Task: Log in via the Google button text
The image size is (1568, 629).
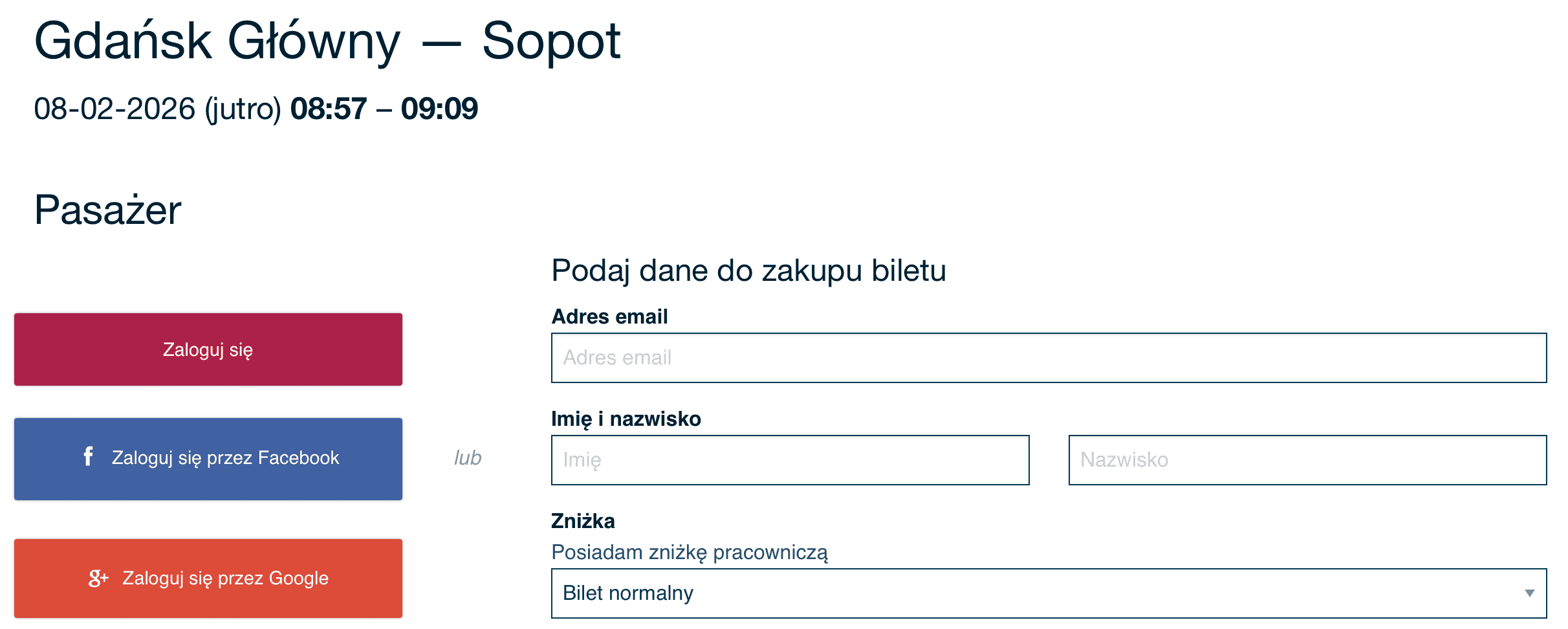Action: (x=225, y=578)
